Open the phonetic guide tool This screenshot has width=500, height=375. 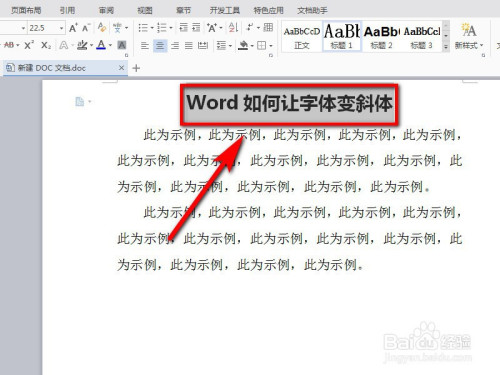tap(117, 28)
